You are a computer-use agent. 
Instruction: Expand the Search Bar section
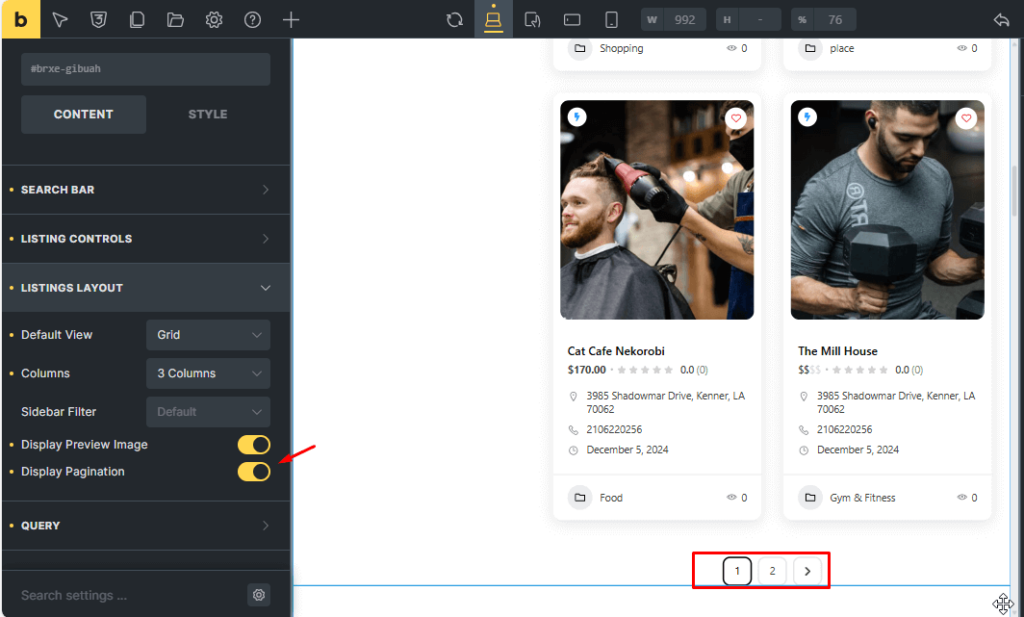[146, 189]
